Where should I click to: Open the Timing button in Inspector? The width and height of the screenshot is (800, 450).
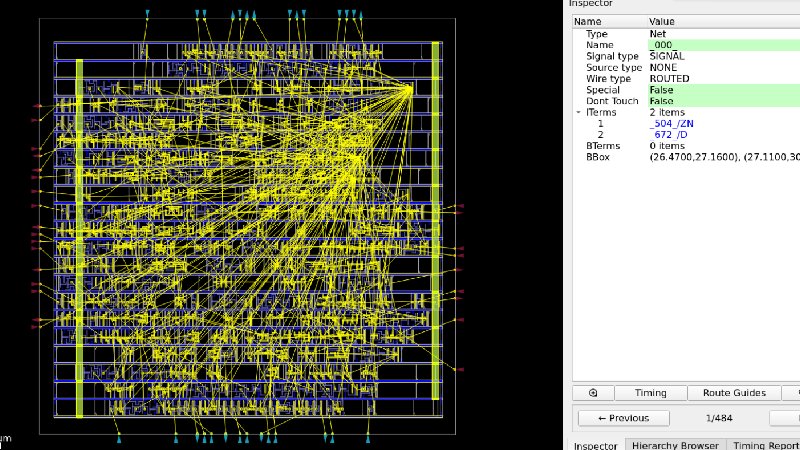[651, 393]
